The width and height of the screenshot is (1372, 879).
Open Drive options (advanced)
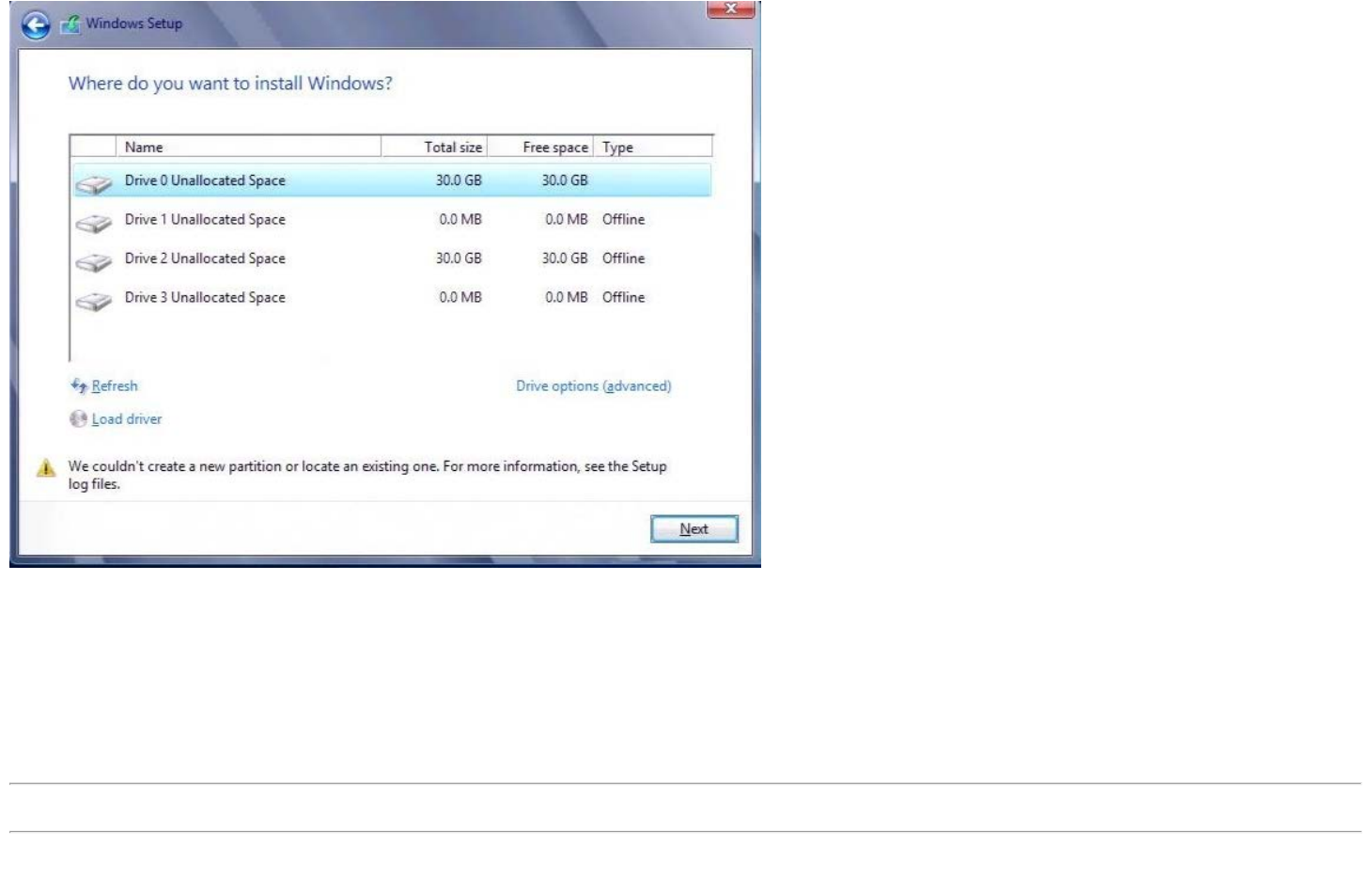[x=594, y=385]
